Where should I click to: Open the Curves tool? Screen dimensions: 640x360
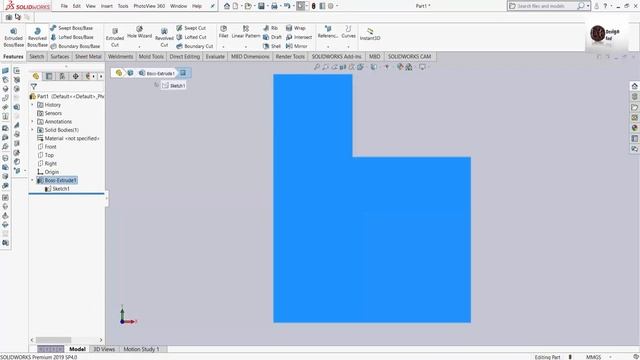348,32
